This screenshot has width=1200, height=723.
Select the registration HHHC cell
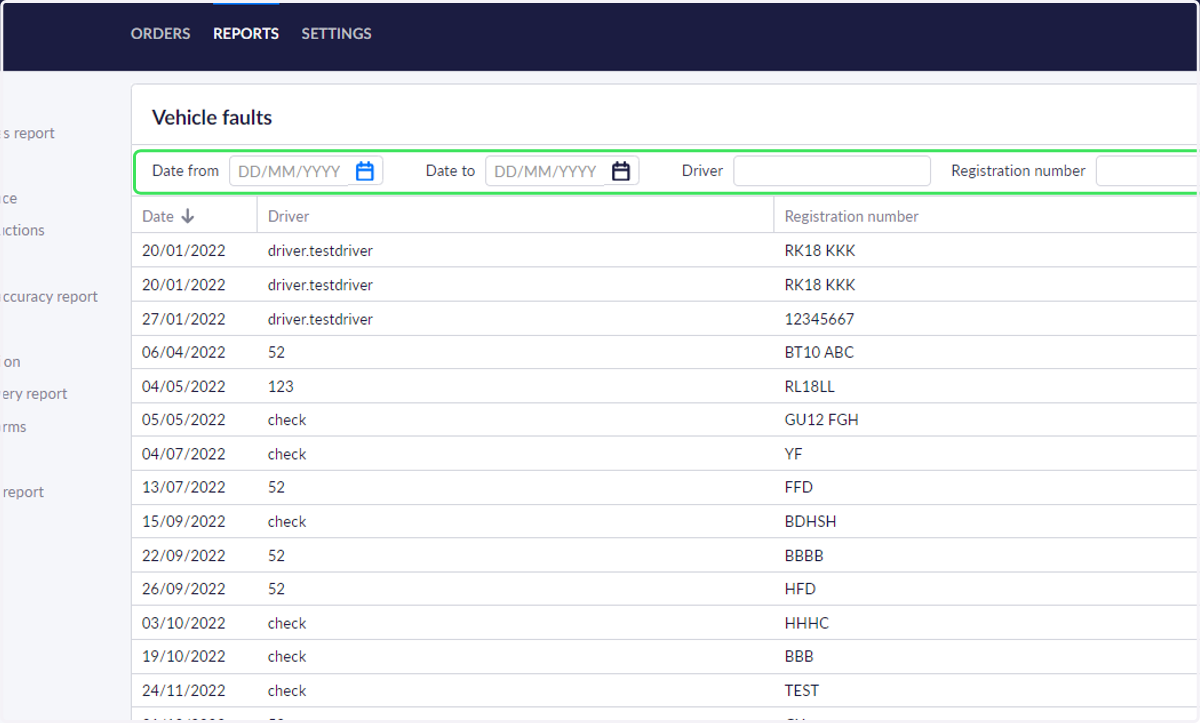coord(807,623)
